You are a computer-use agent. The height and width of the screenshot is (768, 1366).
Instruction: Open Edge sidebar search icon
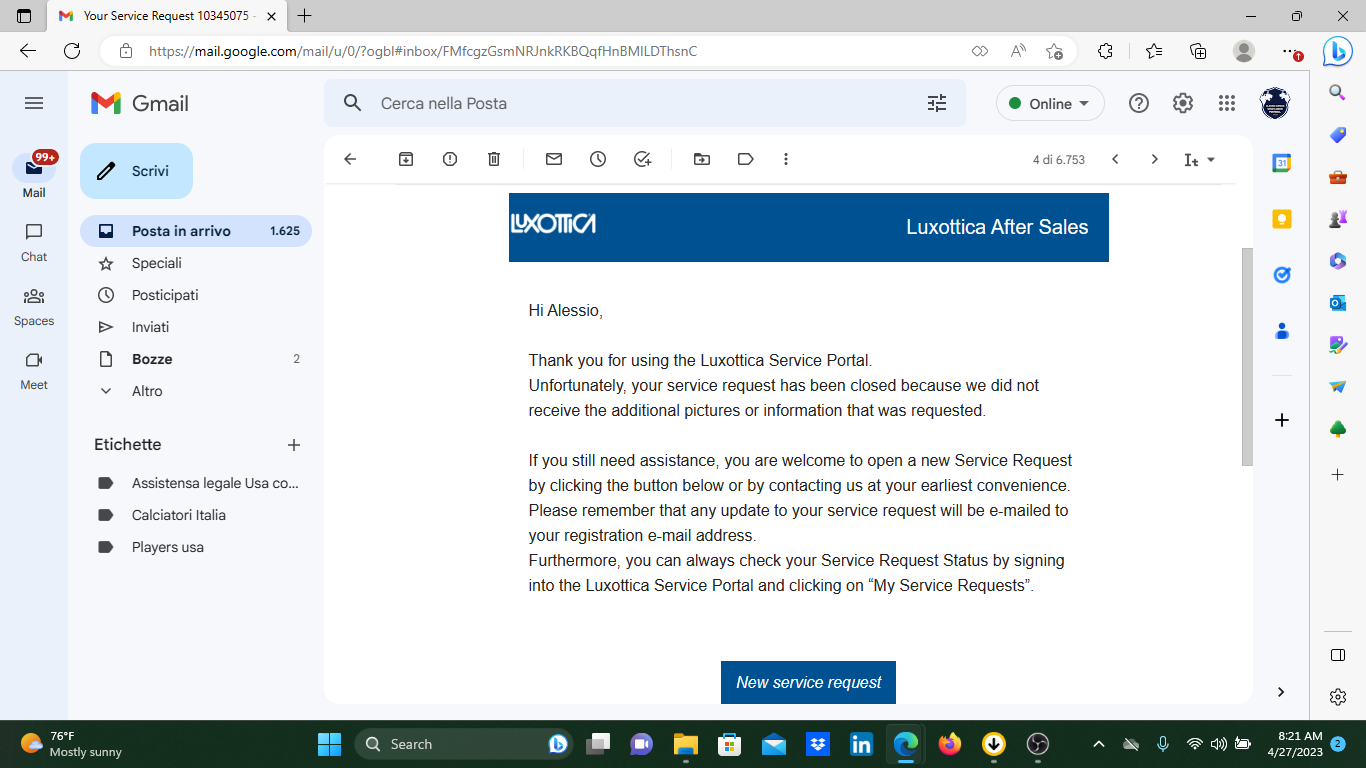(x=1337, y=93)
